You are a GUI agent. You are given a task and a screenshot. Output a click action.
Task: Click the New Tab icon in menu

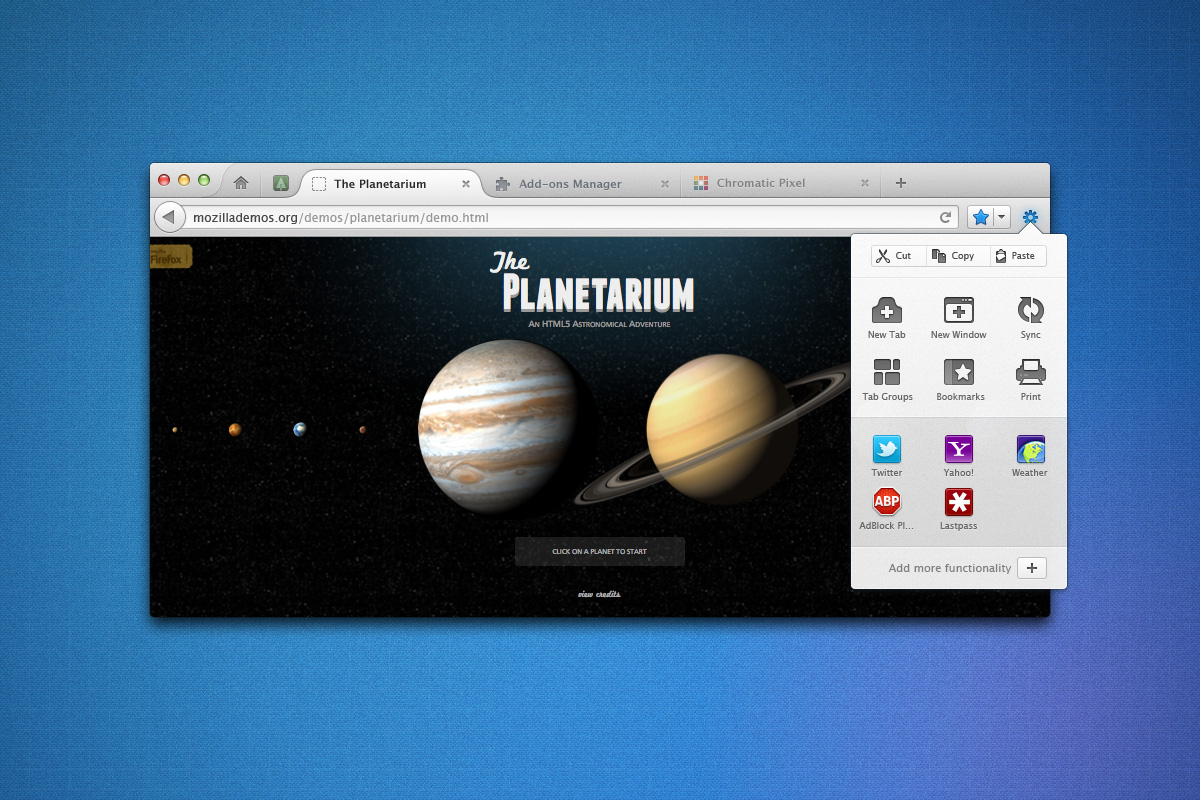coord(886,311)
